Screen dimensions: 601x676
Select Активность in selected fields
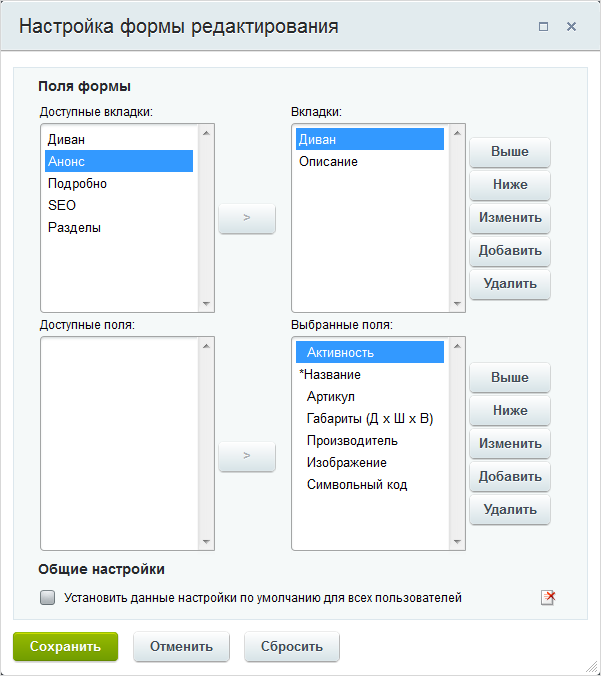pos(370,352)
